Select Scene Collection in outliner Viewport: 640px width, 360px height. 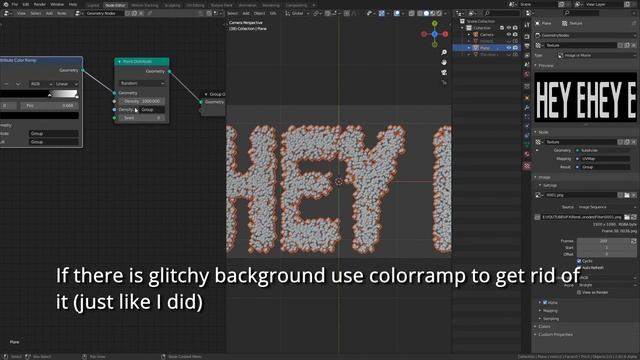(480, 21)
